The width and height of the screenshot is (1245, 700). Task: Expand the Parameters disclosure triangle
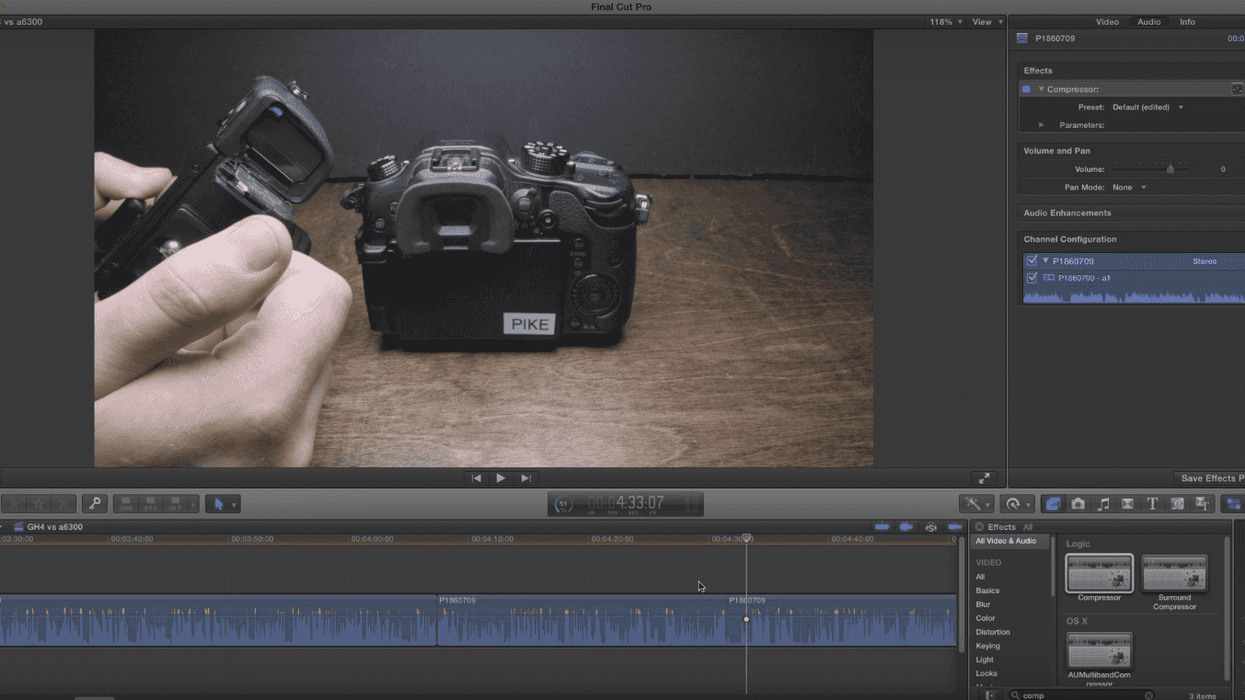tap(1041, 125)
